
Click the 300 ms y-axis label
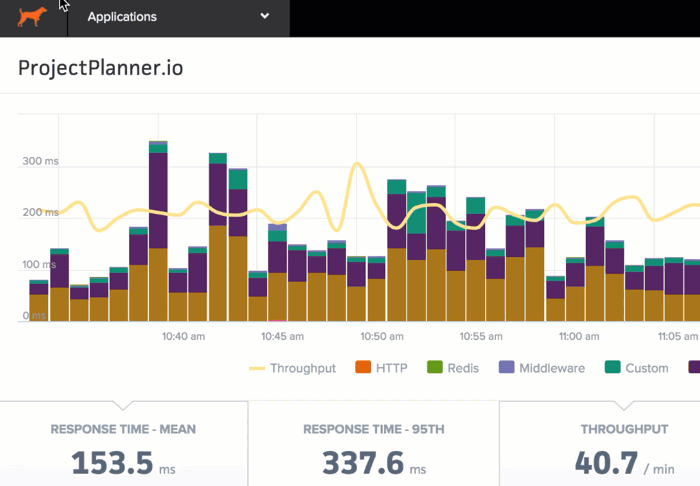40,161
